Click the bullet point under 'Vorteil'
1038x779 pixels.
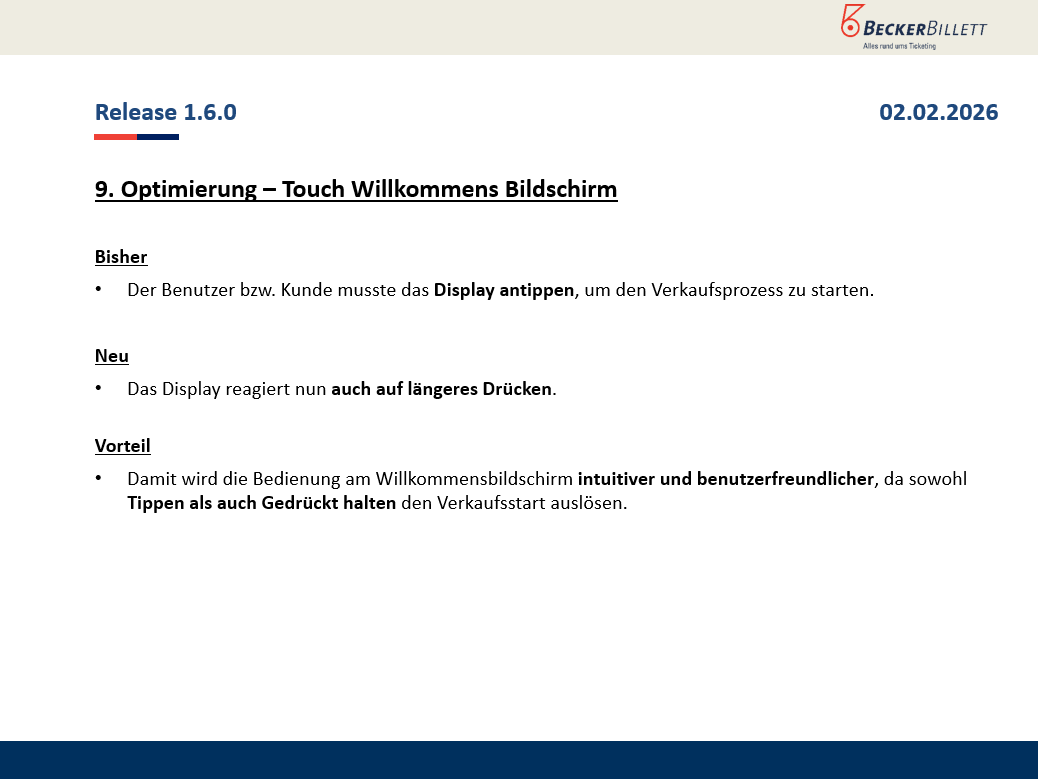(x=99, y=479)
